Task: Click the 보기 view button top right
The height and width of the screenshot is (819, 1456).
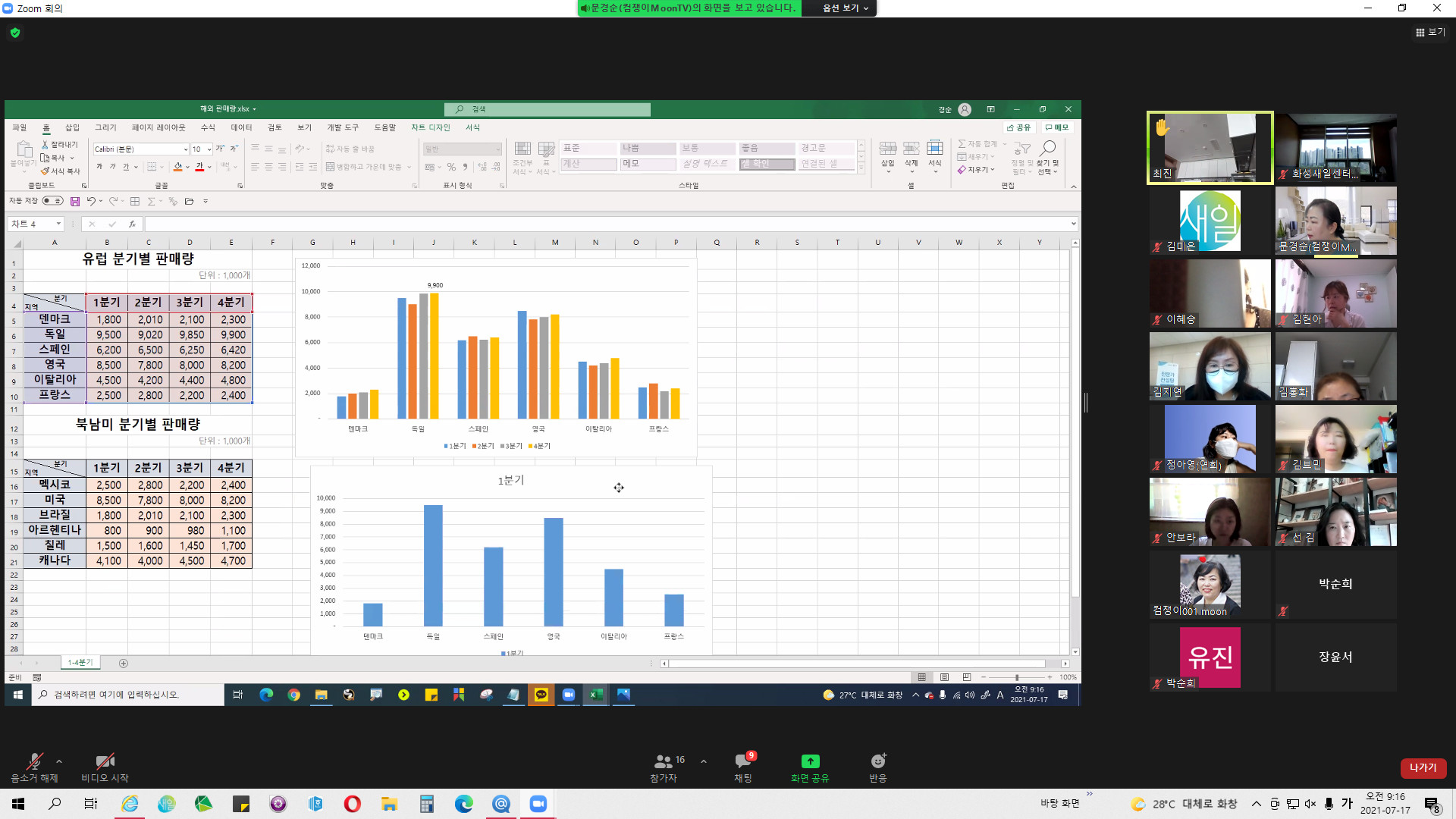Action: (x=1430, y=32)
